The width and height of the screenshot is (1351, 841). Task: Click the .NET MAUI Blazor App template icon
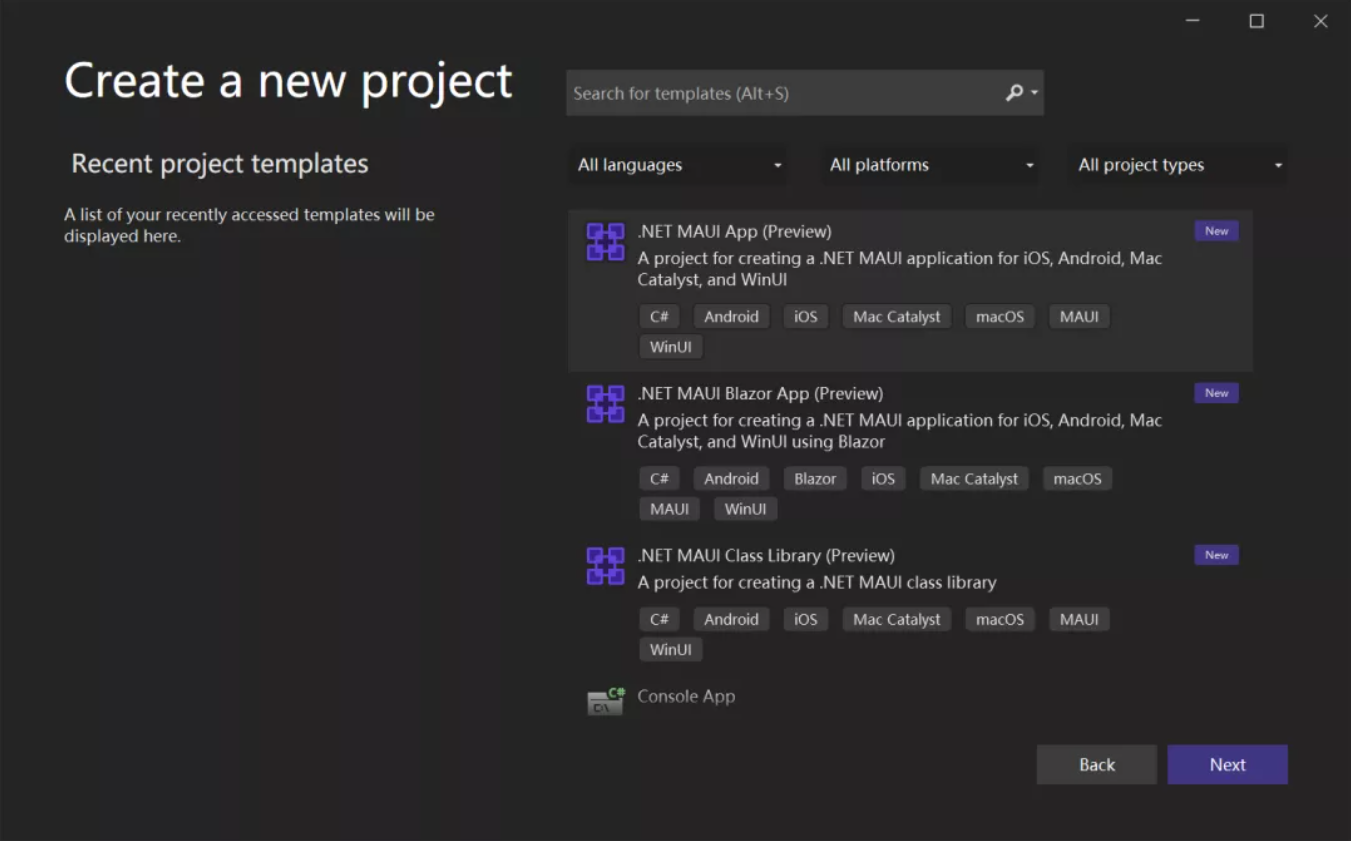605,404
